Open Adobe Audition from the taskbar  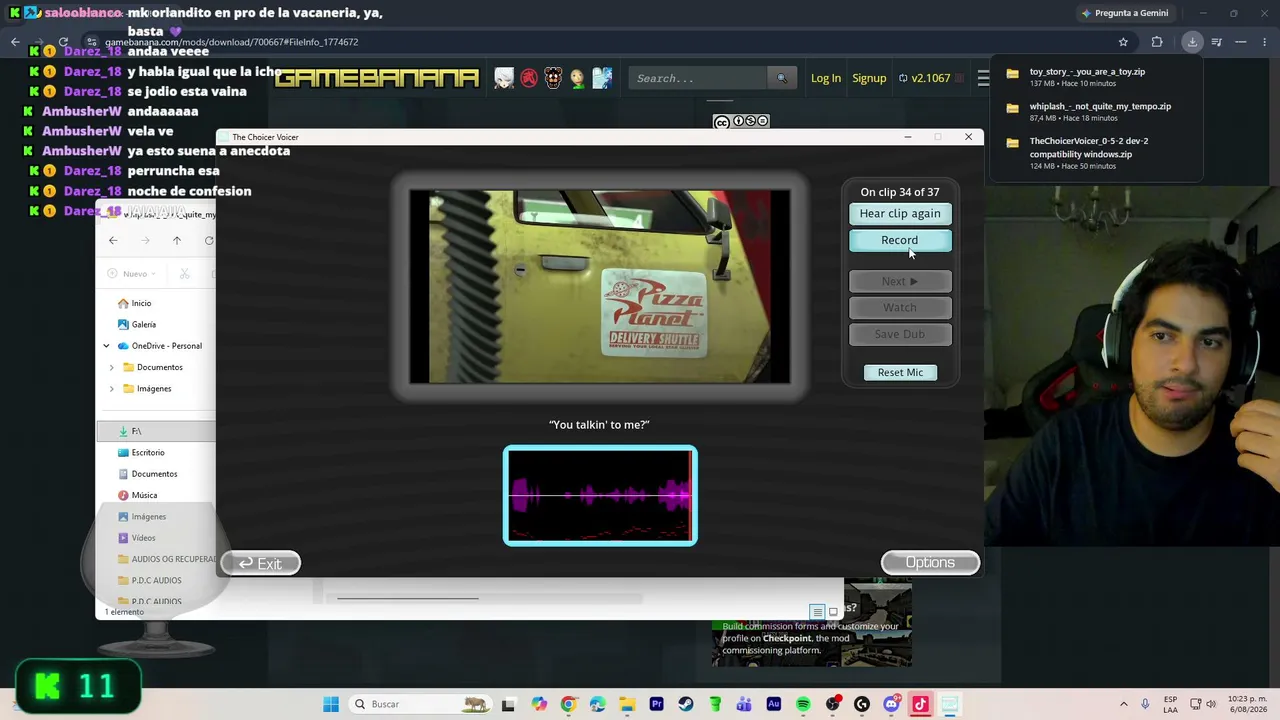point(773,704)
